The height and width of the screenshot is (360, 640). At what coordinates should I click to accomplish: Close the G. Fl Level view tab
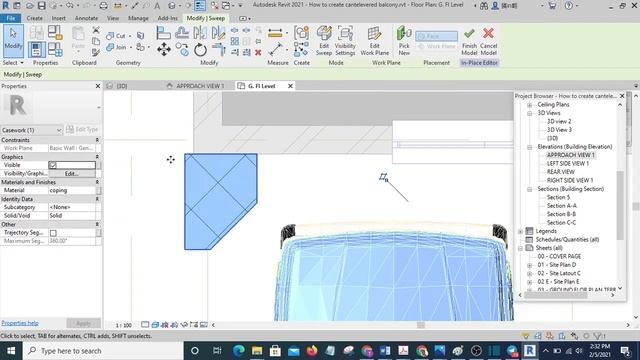290,86
